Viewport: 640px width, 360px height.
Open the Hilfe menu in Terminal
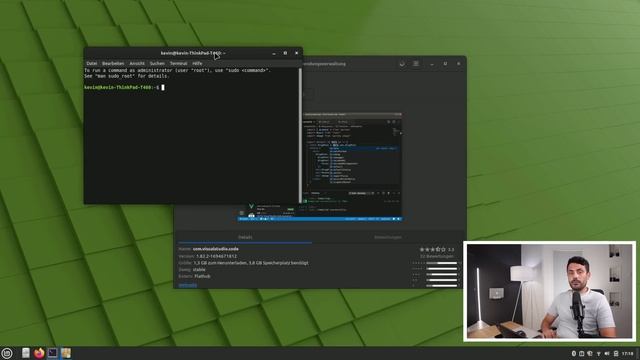[x=197, y=64]
